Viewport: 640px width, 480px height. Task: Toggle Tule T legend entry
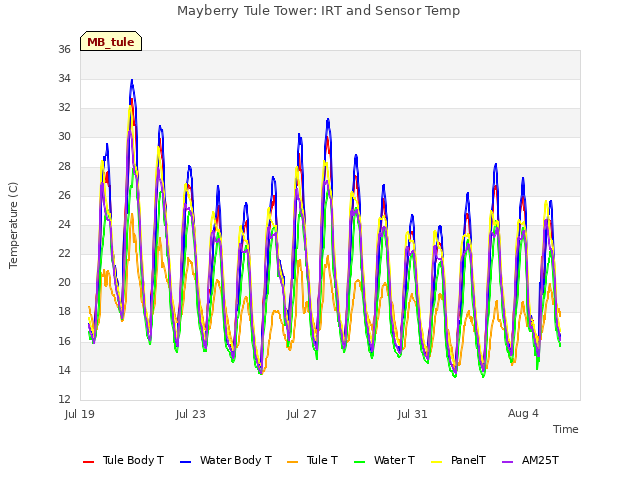pos(313,460)
